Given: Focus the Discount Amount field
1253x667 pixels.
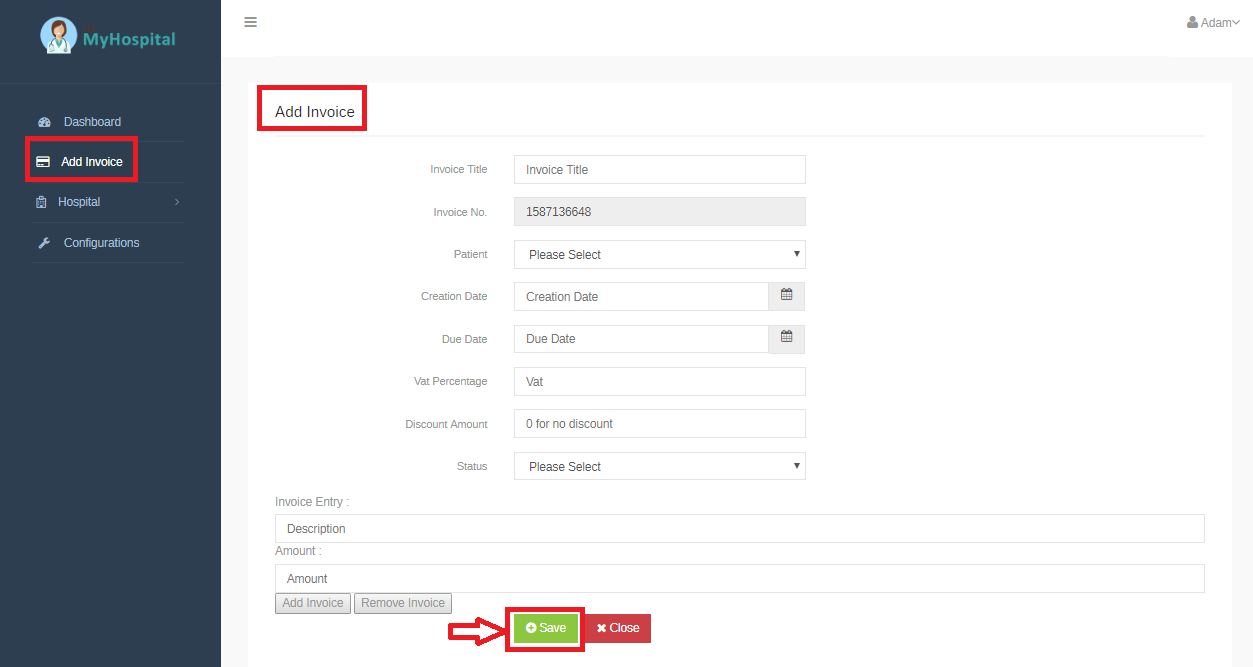Looking at the screenshot, I should [x=660, y=423].
